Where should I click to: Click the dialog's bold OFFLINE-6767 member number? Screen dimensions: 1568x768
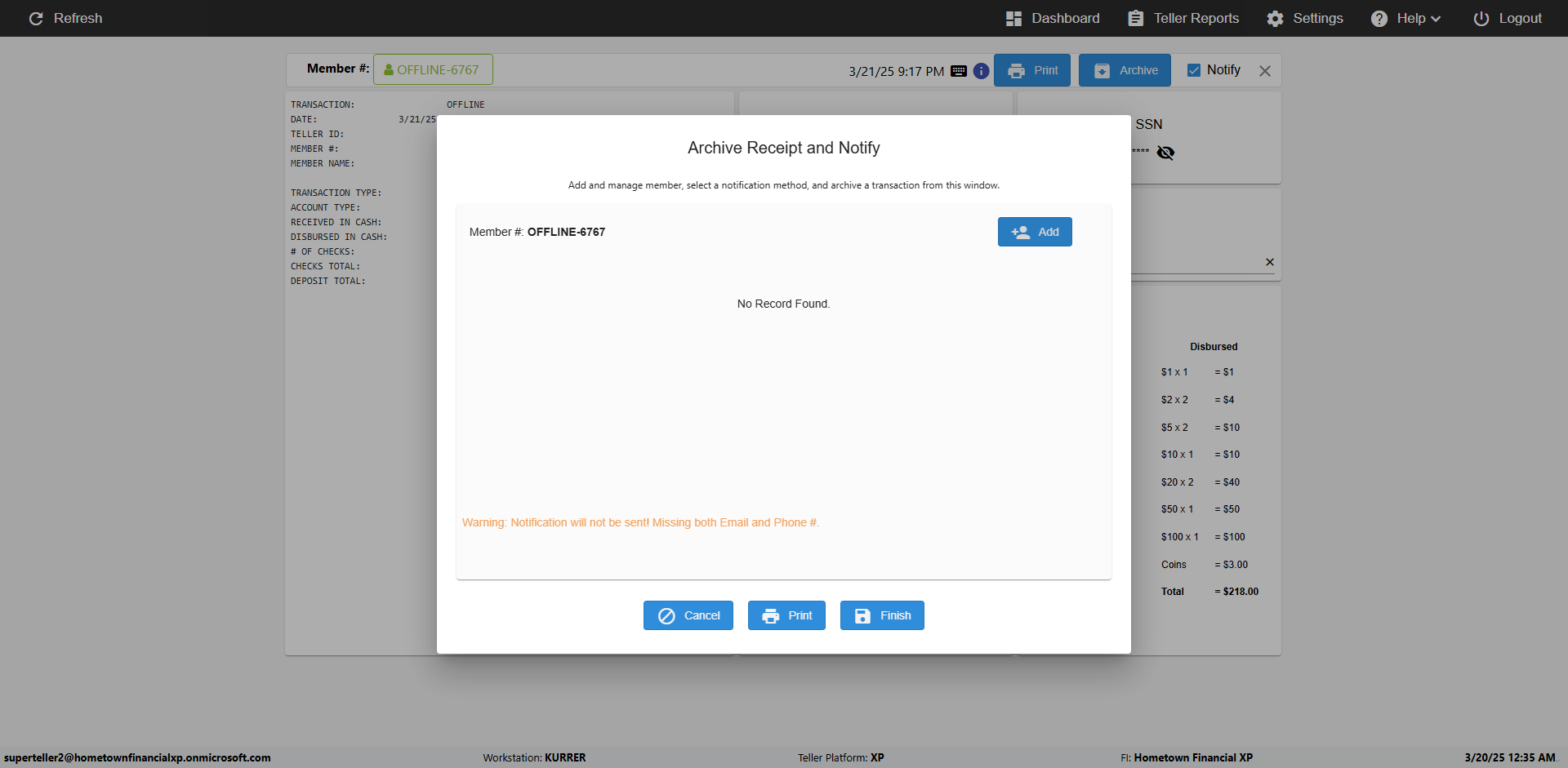566,232
